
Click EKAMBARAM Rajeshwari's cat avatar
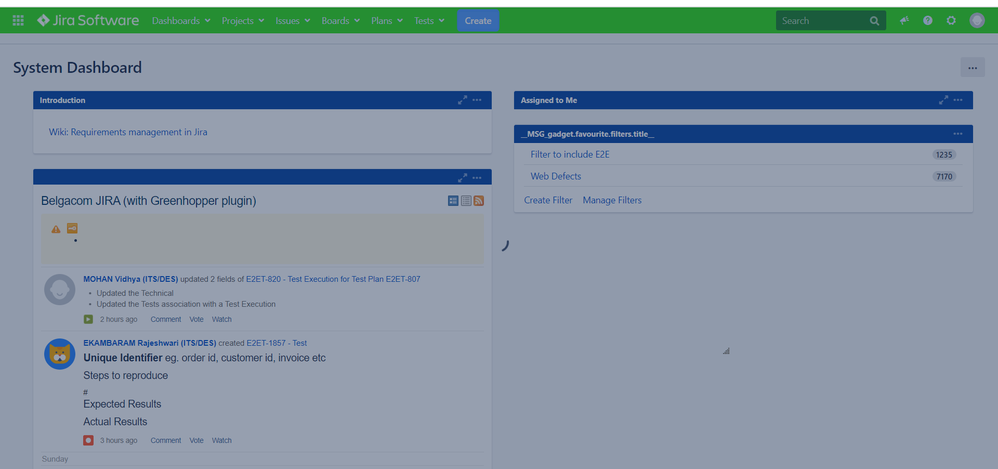(x=60, y=354)
